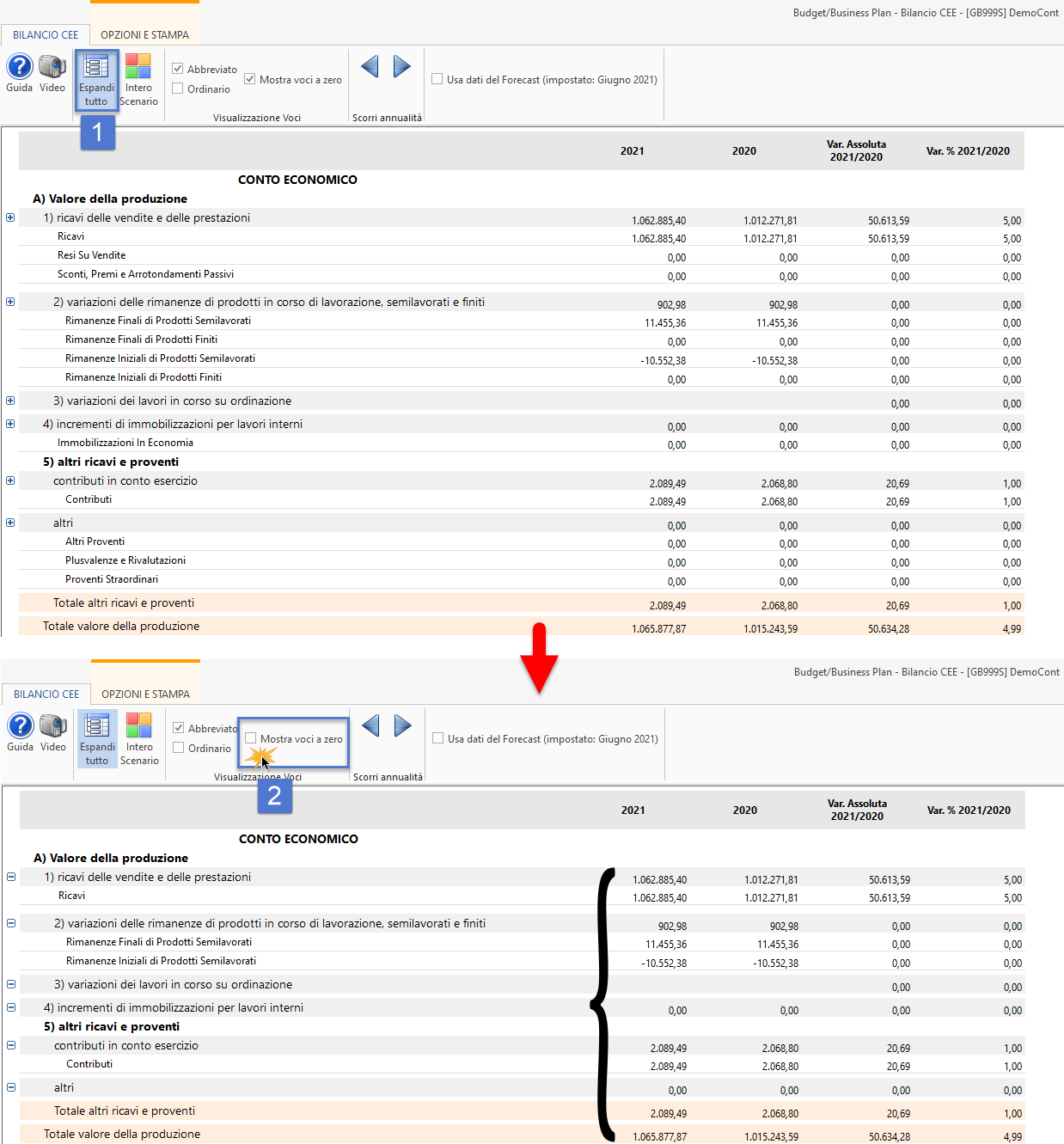Collapse contributi in conto esercizio in lower table
This screenshot has width=1064, height=1144.
point(11,1045)
